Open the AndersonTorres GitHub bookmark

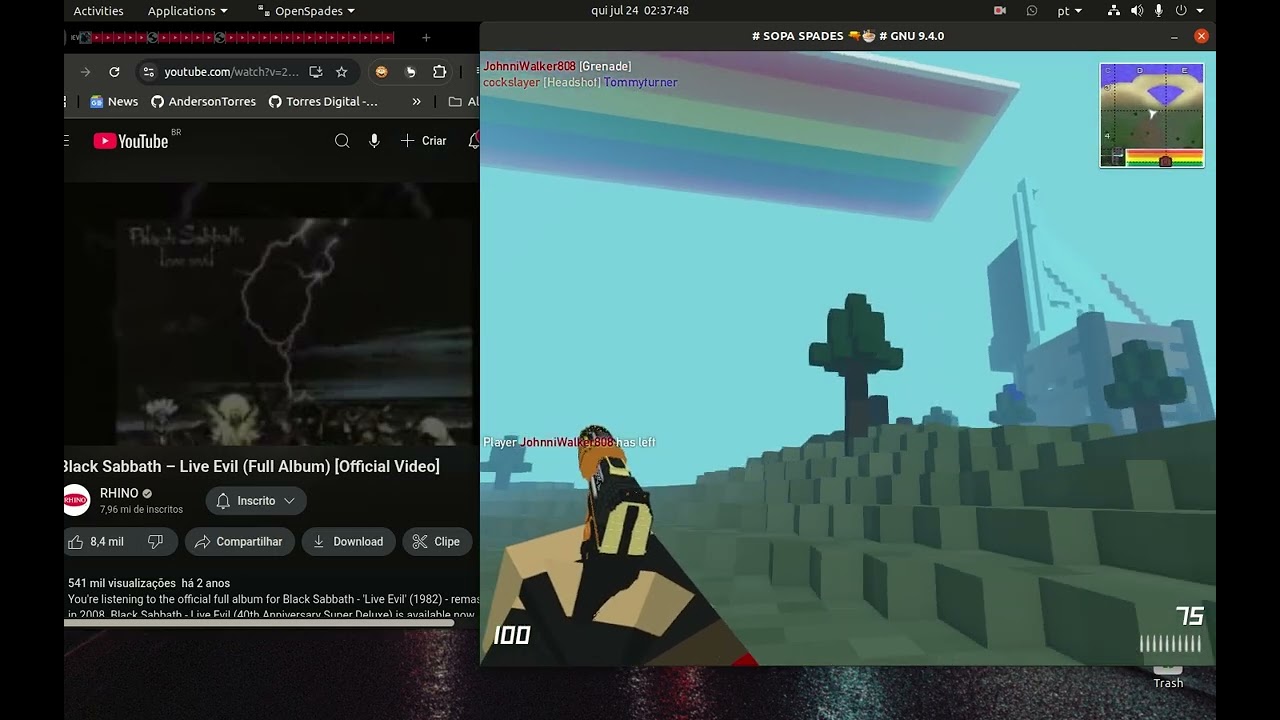click(203, 101)
